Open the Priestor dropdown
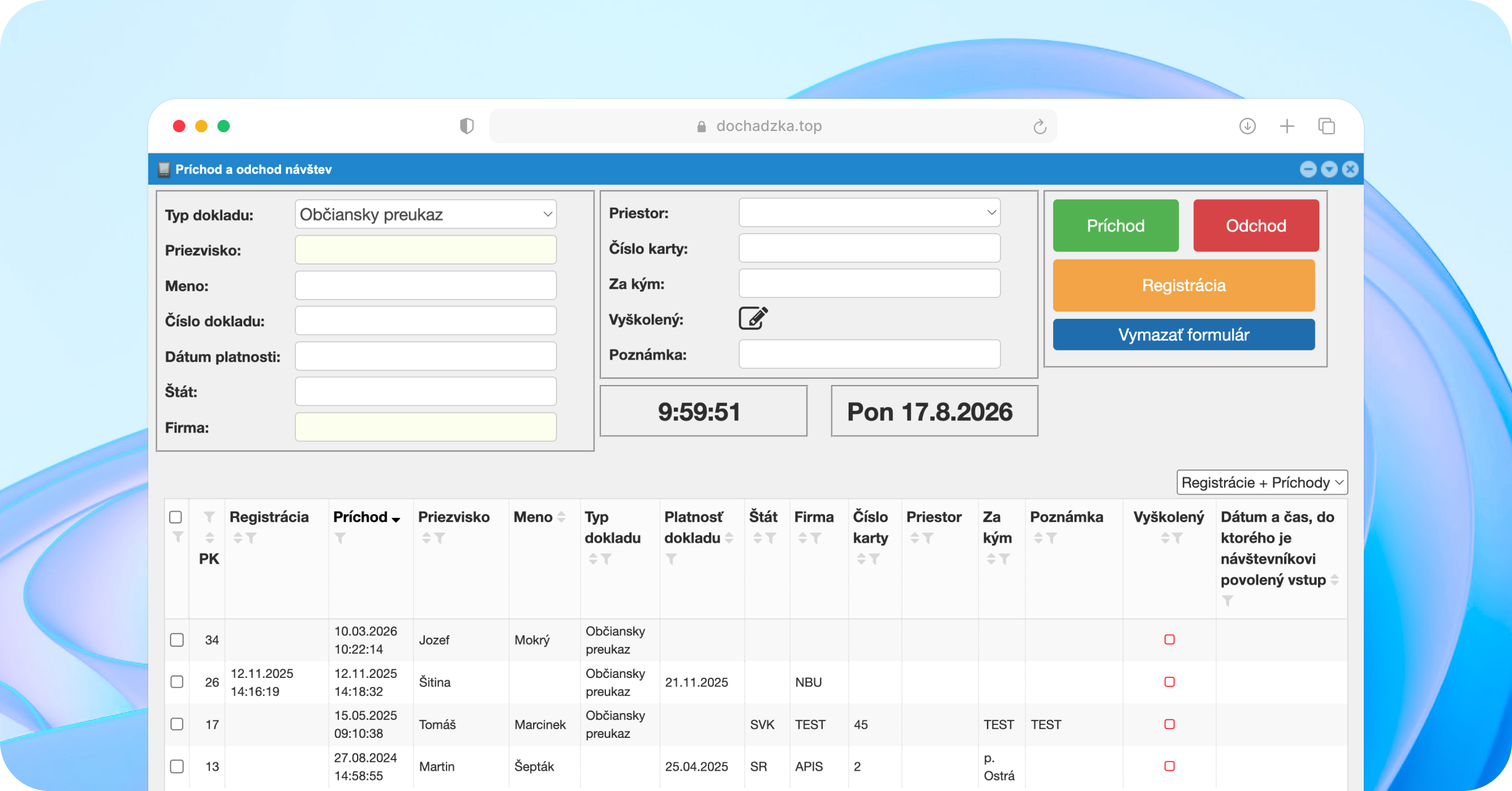1512x791 pixels. [x=869, y=213]
